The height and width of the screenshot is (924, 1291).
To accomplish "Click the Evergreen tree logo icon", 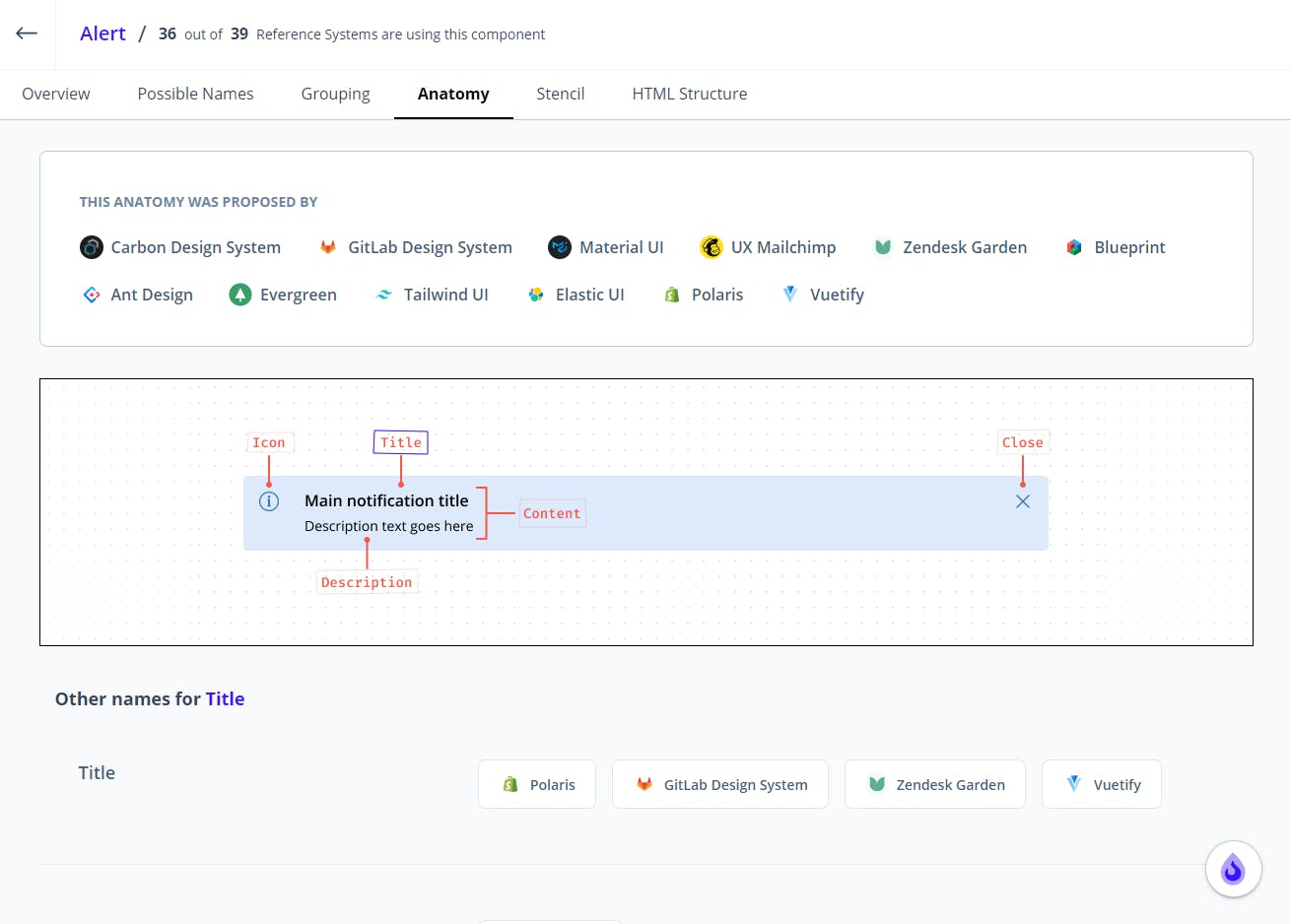I will pos(240,295).
